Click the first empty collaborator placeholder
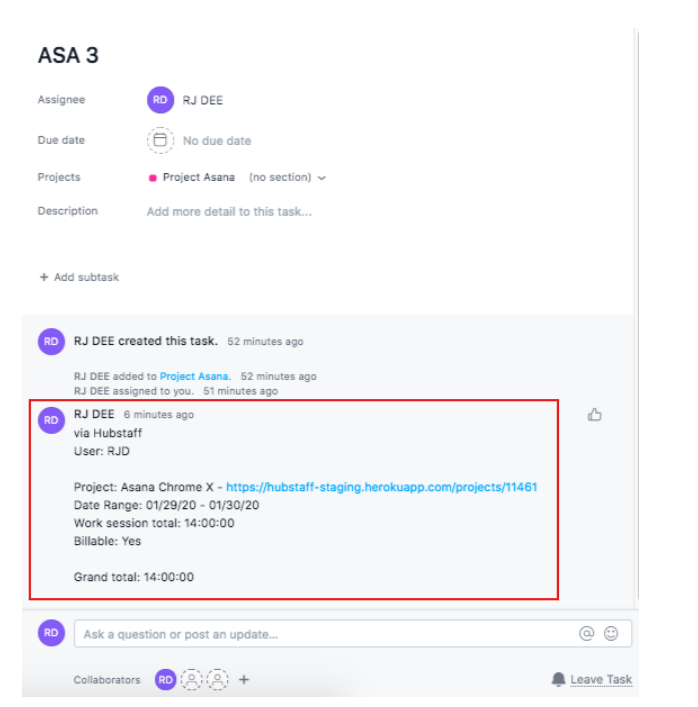Image resolution: width=698 pixels, height=707 pixels. tap(193, 680)
